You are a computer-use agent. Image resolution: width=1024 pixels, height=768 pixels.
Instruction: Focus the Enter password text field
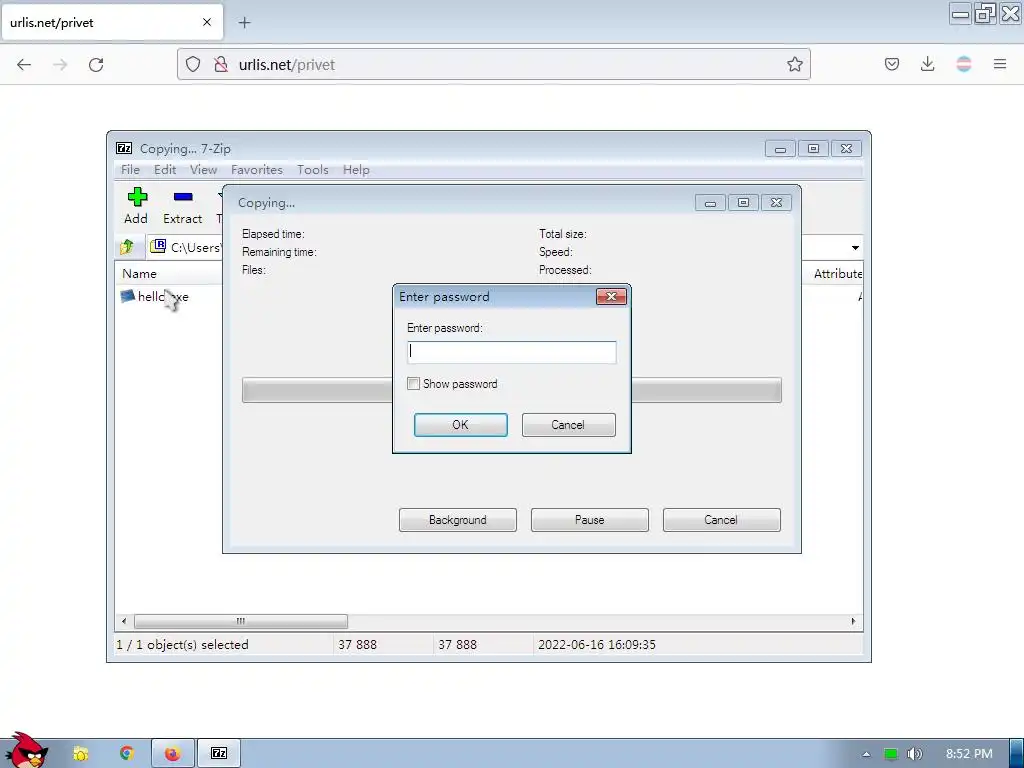(511, 352)
